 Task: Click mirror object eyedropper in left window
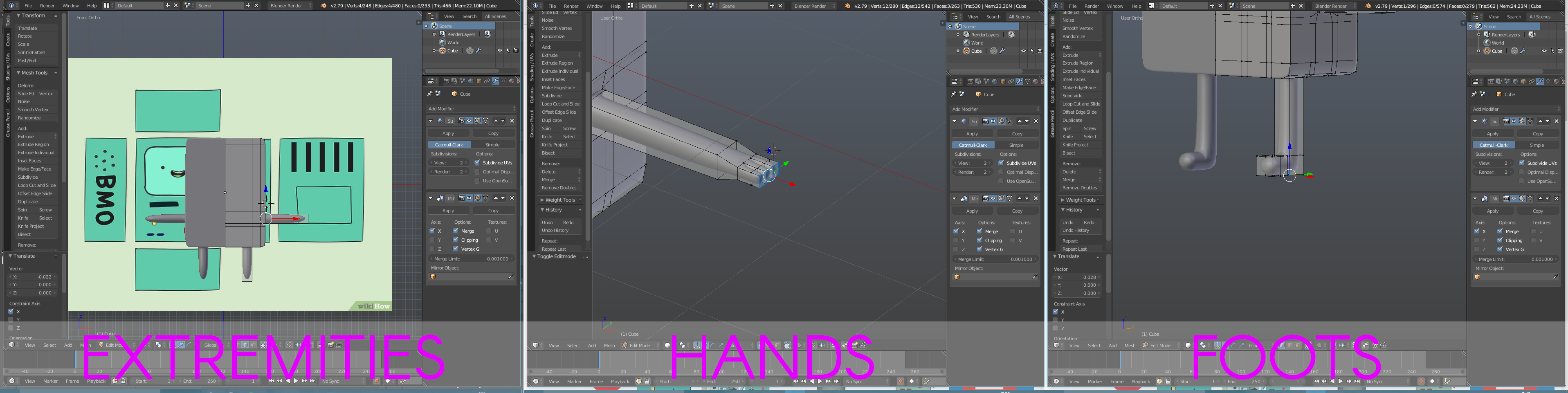coord(511,277)
